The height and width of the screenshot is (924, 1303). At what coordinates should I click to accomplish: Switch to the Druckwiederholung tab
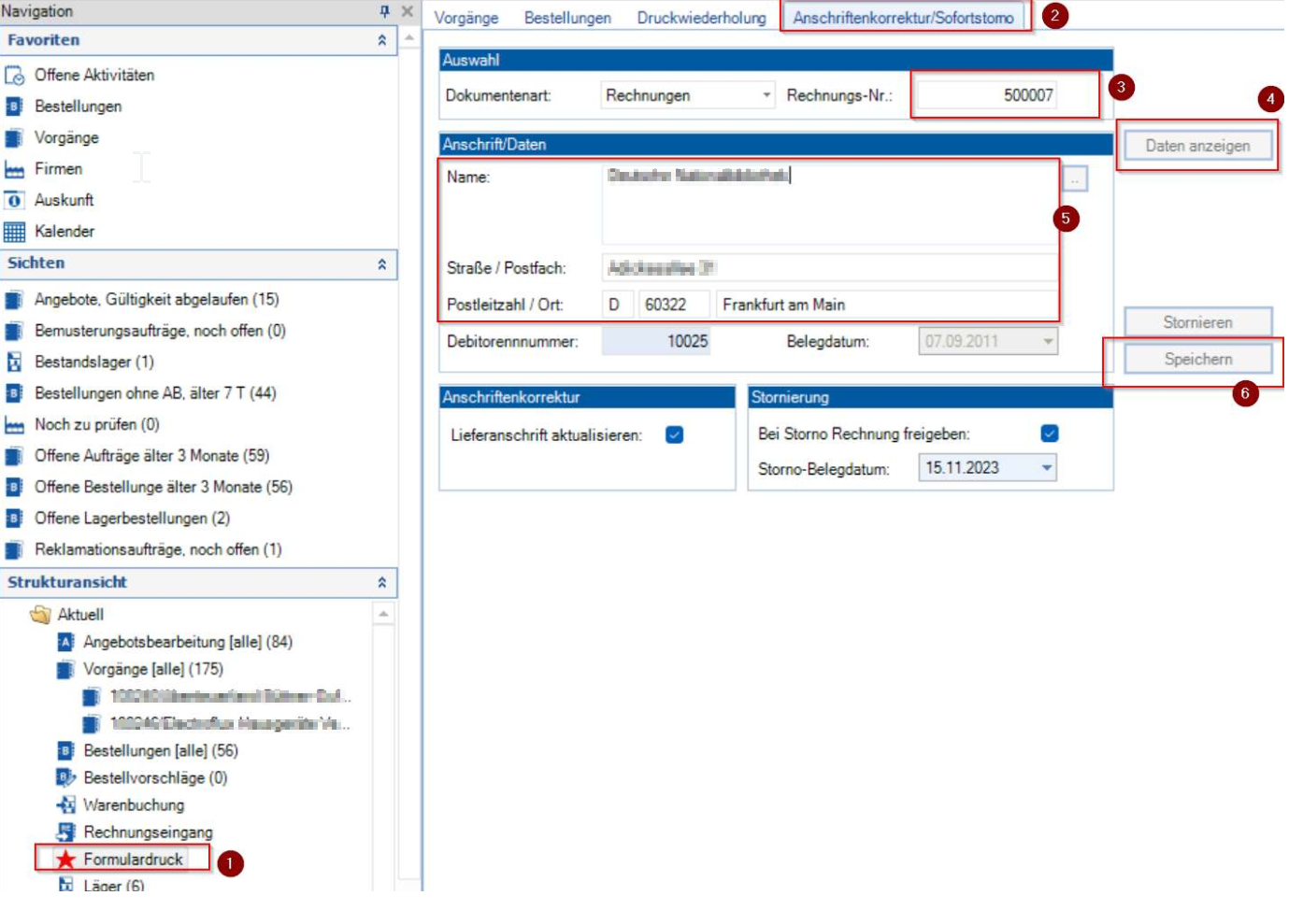701,18
